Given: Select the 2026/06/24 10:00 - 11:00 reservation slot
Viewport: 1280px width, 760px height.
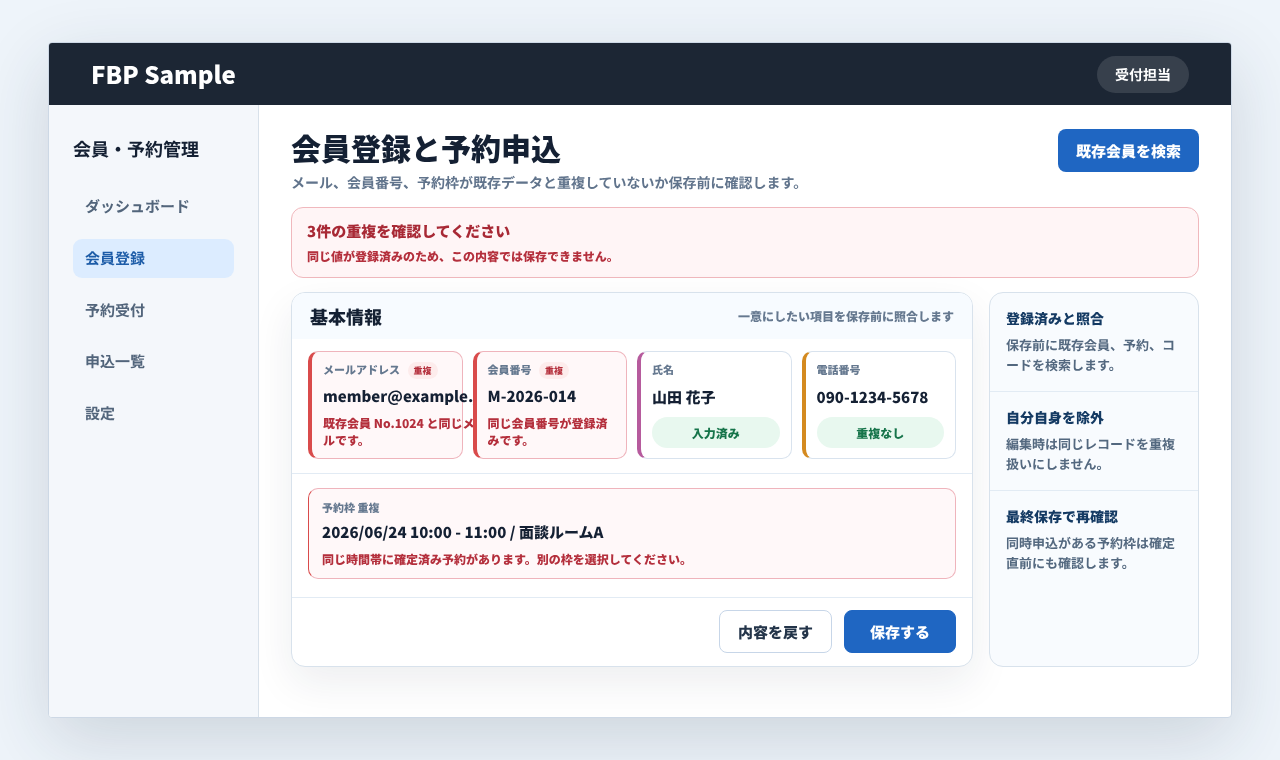Looking at the screenshot, I should (632, 533).
